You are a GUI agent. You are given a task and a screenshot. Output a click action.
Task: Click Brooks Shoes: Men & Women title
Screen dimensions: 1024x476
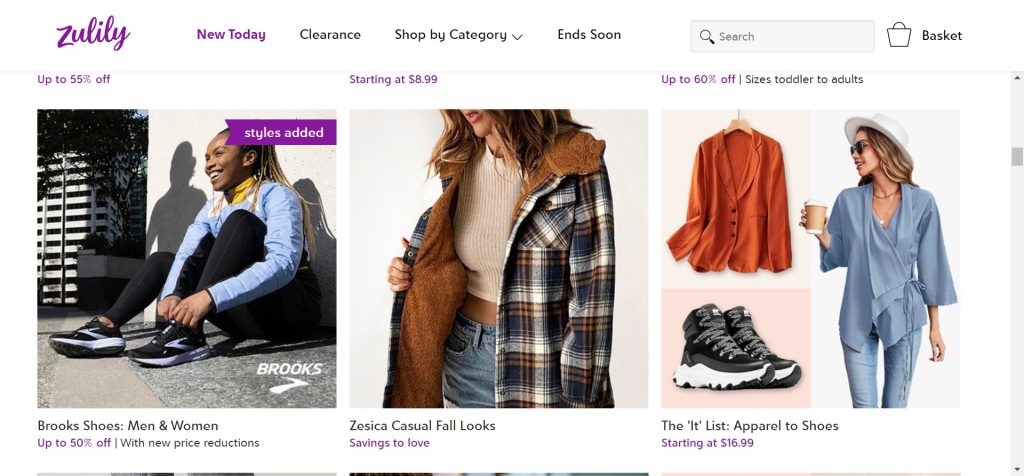(x=128, y=425)
